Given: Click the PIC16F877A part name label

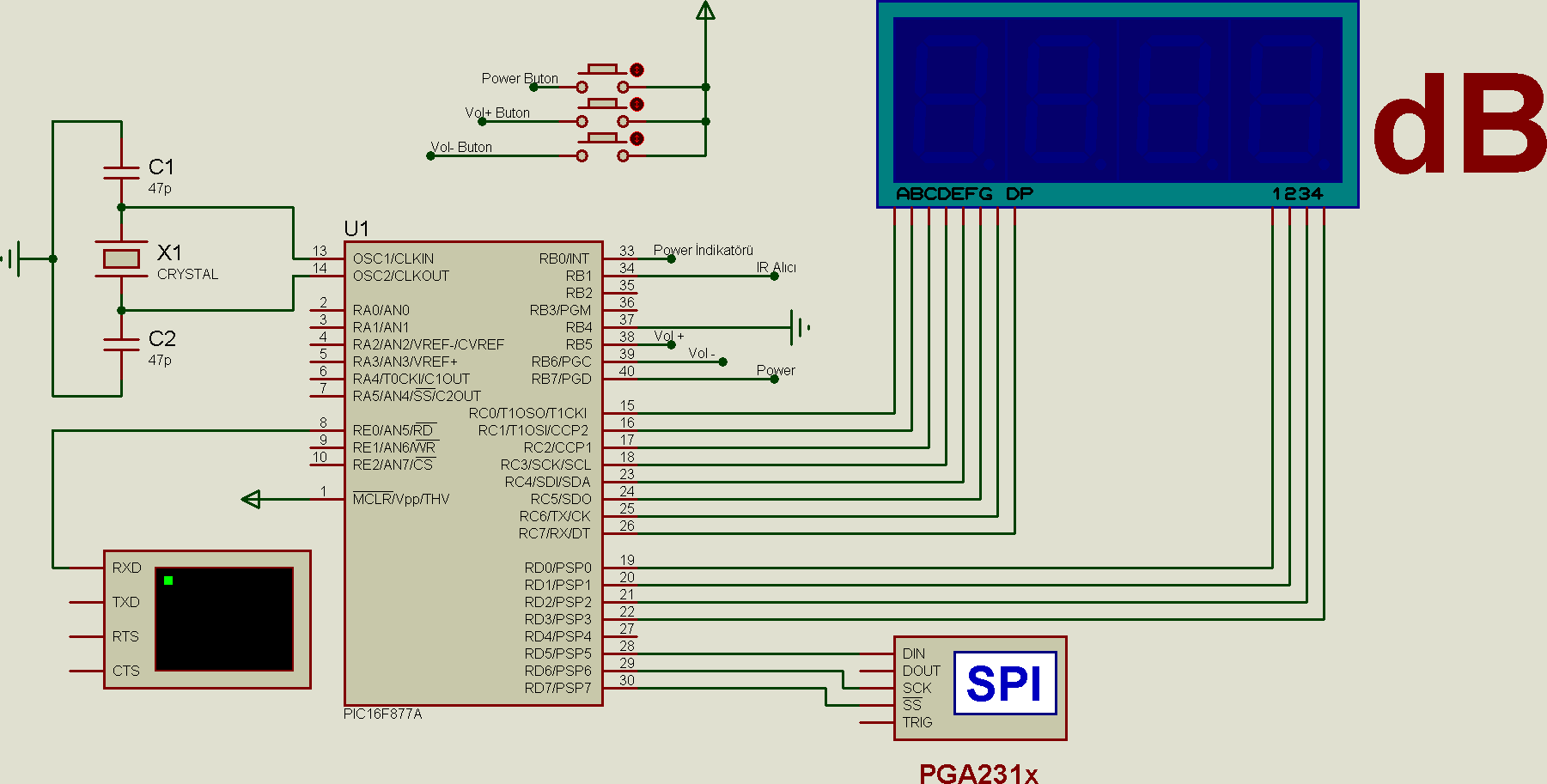Looking at the screenshot, I should 383,714.
